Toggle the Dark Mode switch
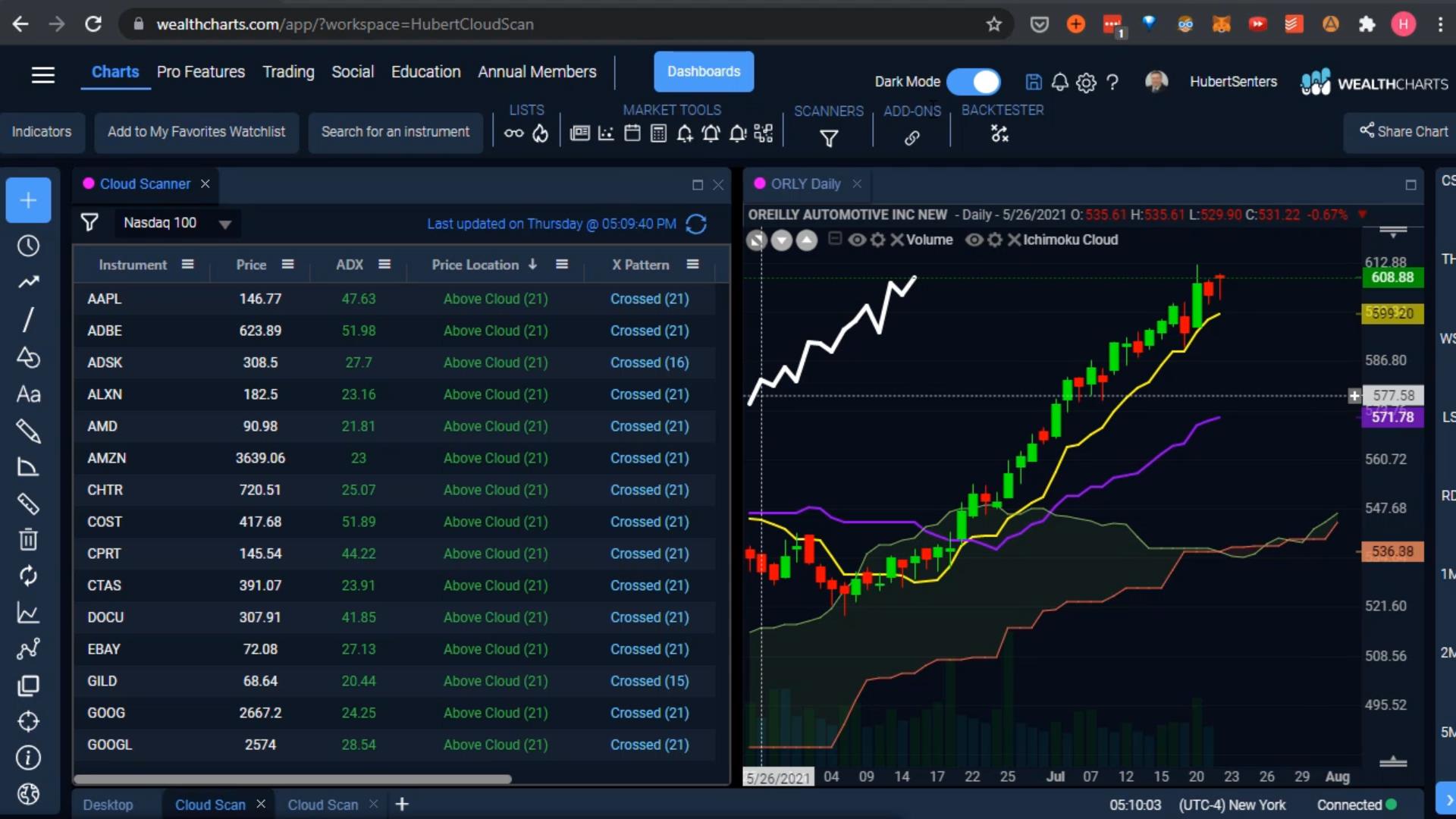 974,81
